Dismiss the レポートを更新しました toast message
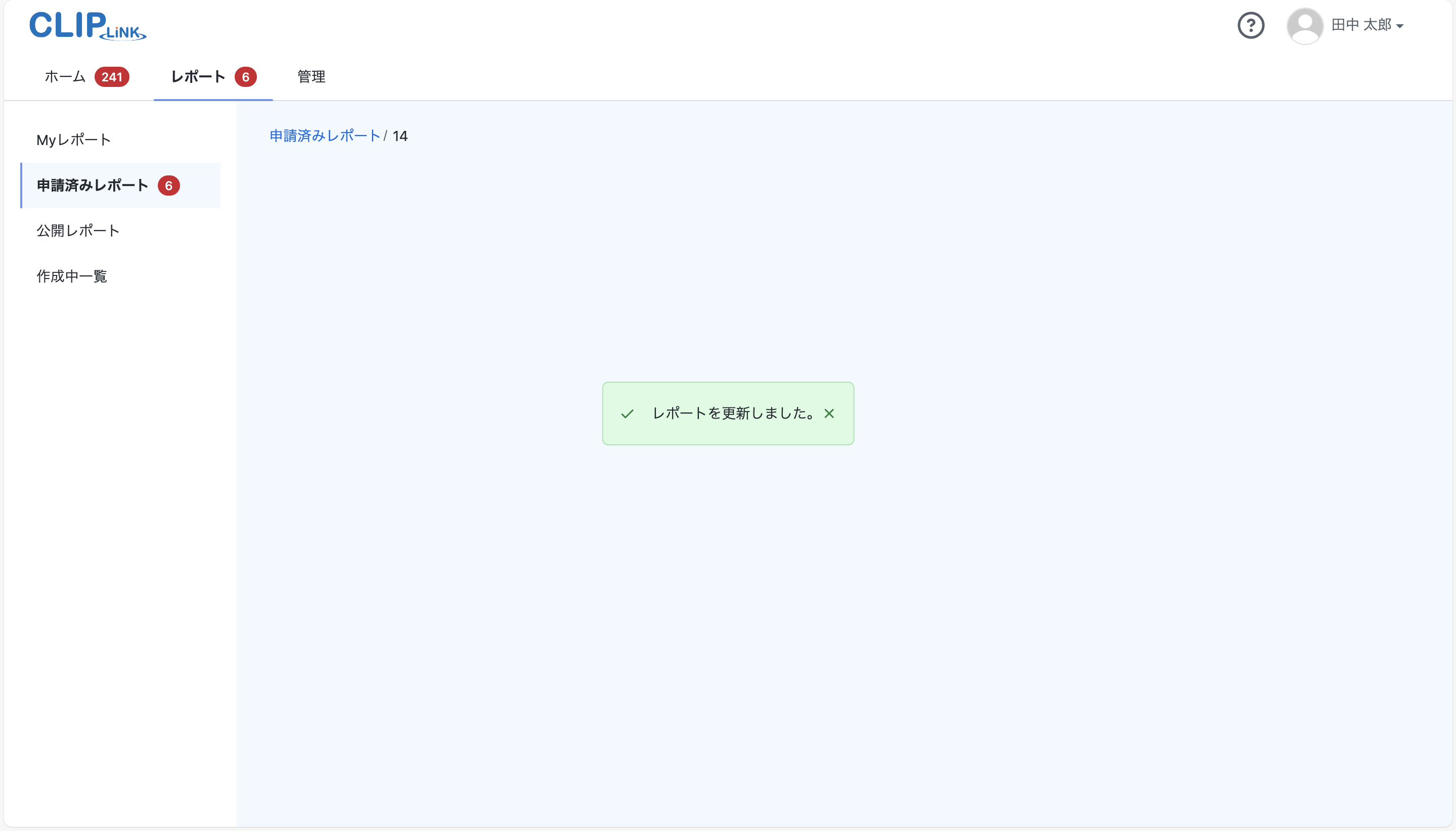 click(x=829, y=413)
